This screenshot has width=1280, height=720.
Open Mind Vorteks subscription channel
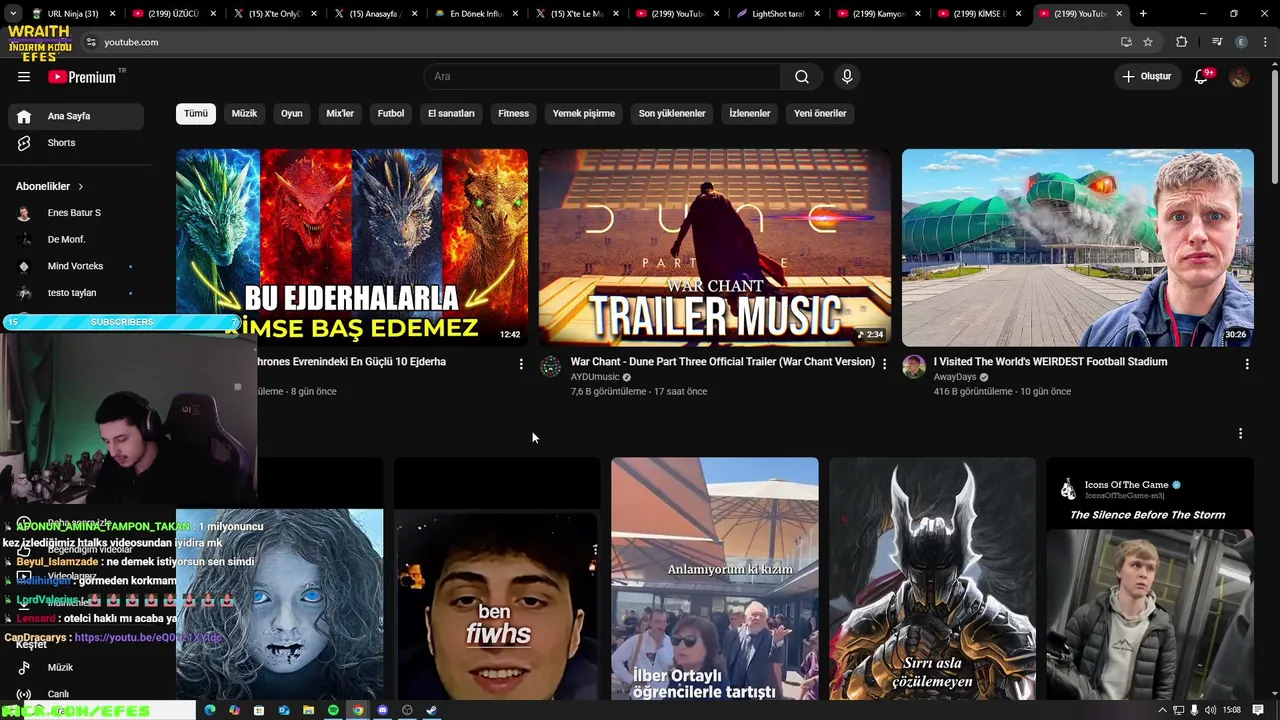click(76, 266)
